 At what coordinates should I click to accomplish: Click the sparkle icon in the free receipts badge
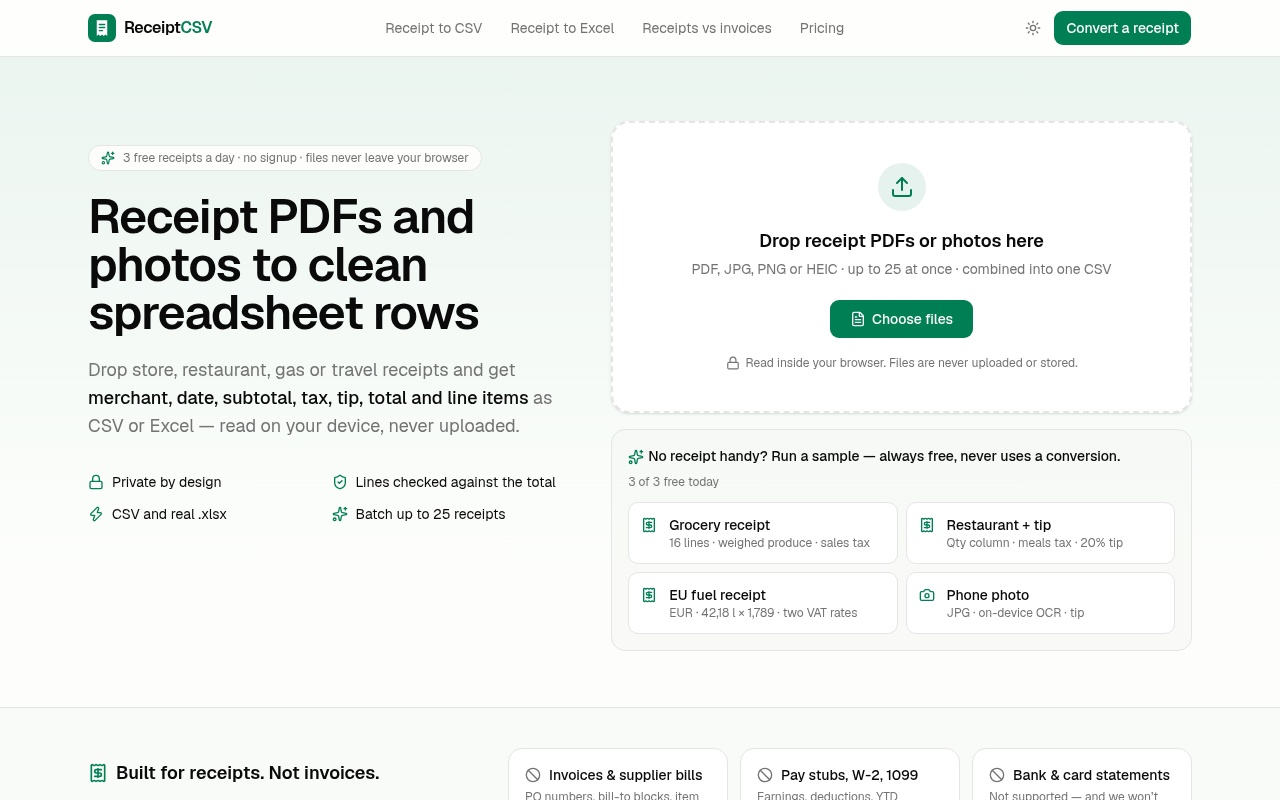point(108,158)
